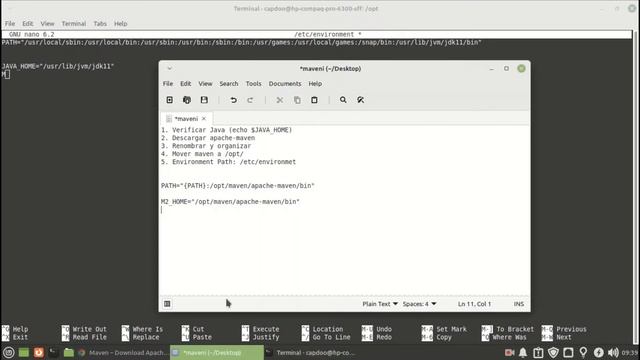Click line '5. Environment Path: /etc/environmet'
The width and height of the screenshot is (640, 360).
click(229, 162)
